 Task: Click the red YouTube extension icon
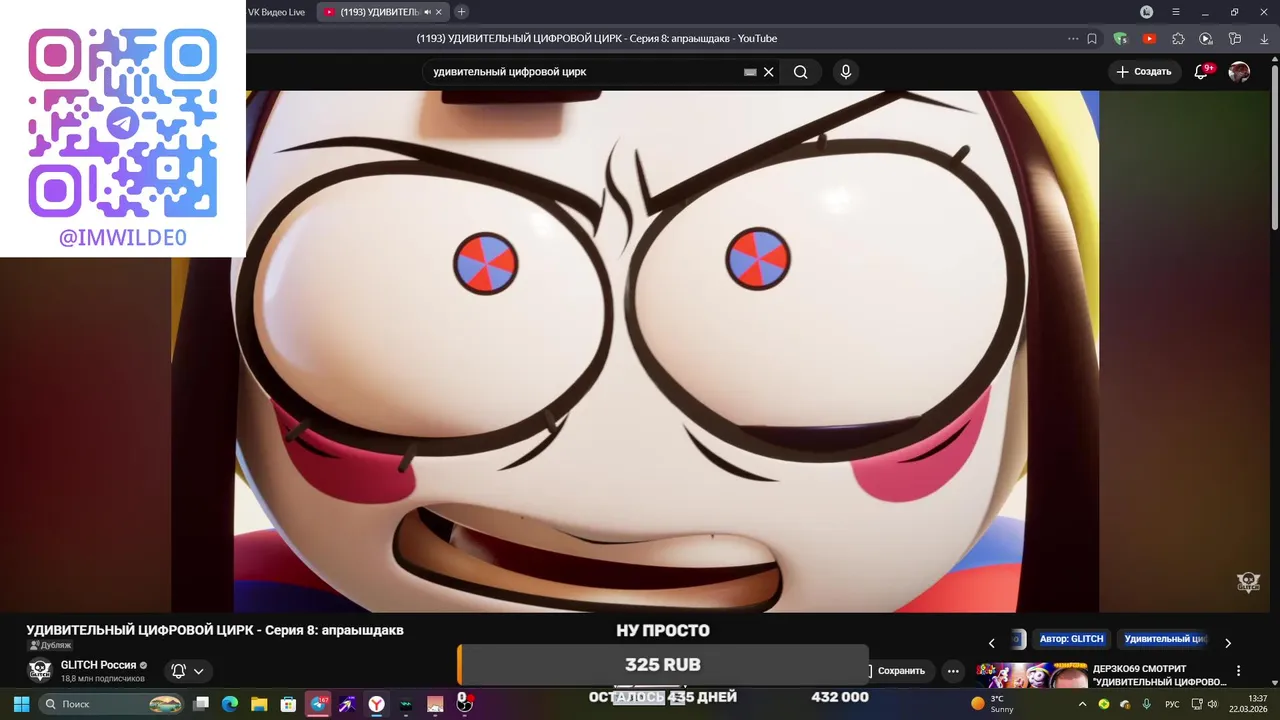[x=1149, y=39]
